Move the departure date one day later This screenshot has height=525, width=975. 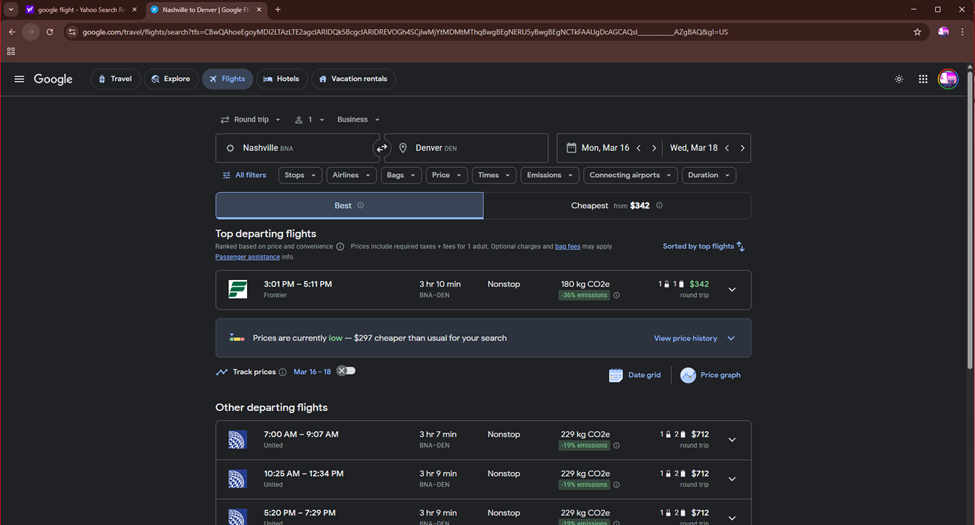pos(654,148)
